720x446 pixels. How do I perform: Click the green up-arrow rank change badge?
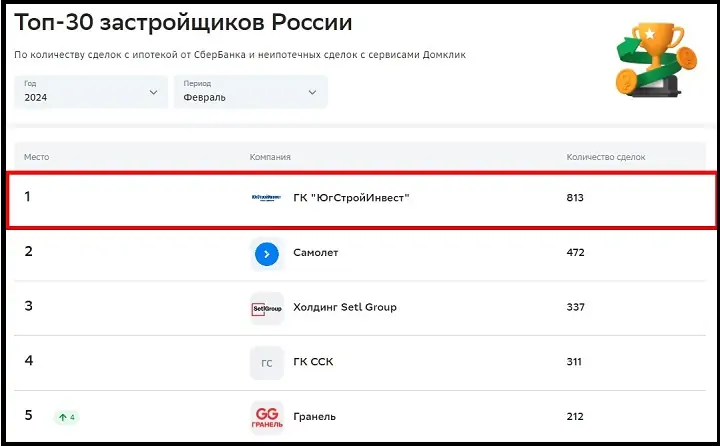(x=68, y=417)
